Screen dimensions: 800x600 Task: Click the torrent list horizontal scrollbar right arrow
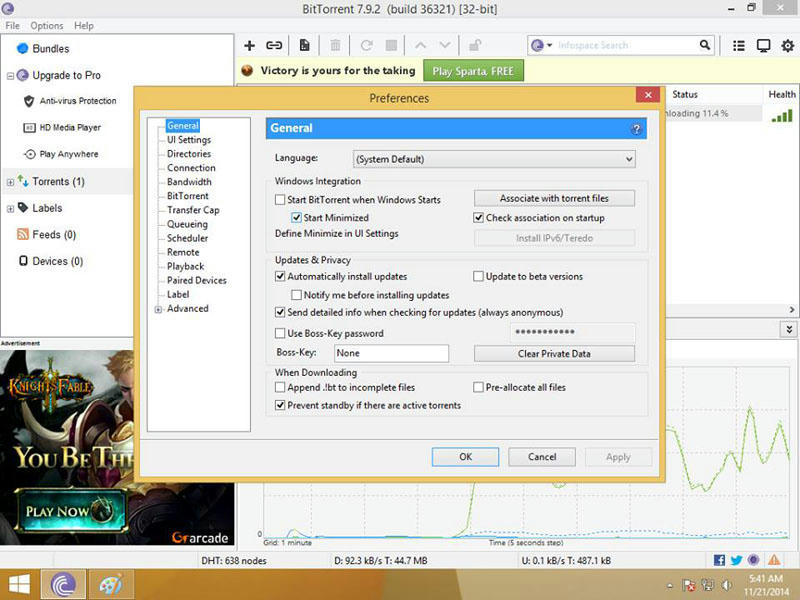tap(792, 309)
